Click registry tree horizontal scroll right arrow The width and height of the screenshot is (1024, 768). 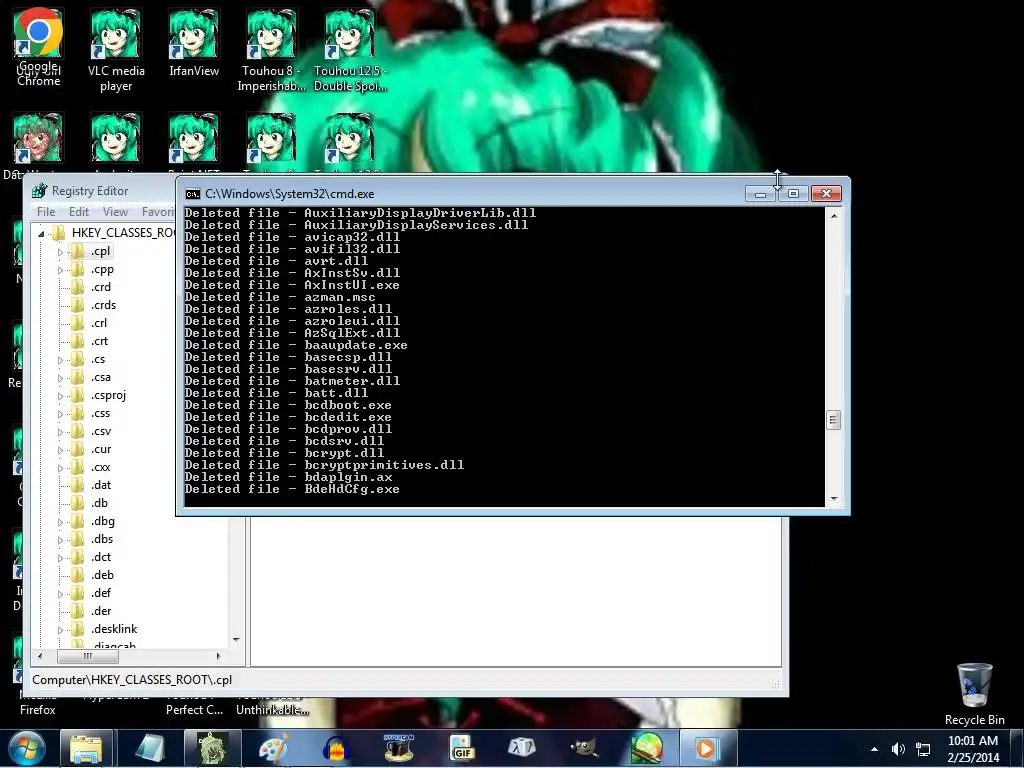click(219, 656)
